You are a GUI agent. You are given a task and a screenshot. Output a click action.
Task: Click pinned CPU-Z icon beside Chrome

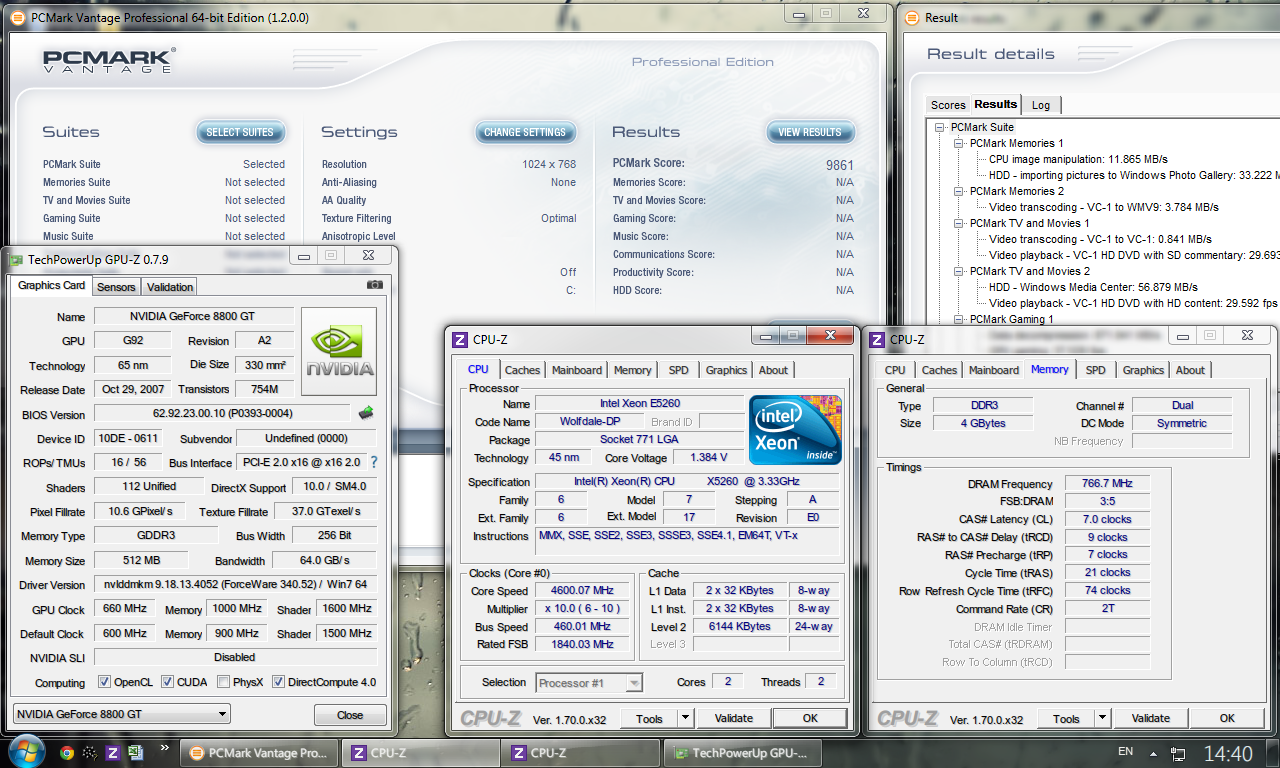click(x=113, y=753)
